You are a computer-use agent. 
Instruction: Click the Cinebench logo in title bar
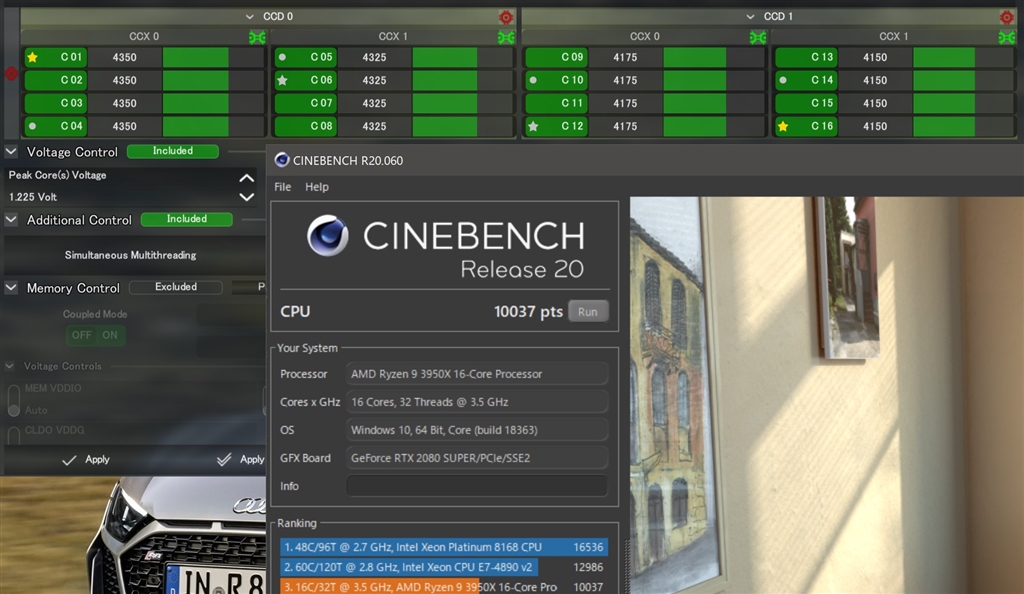click(x=281, y=160)
